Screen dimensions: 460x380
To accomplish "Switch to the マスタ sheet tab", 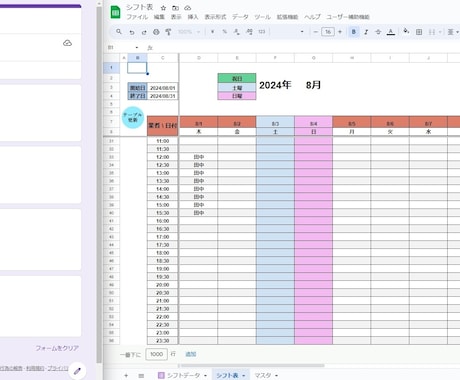I will coord(263,376).
